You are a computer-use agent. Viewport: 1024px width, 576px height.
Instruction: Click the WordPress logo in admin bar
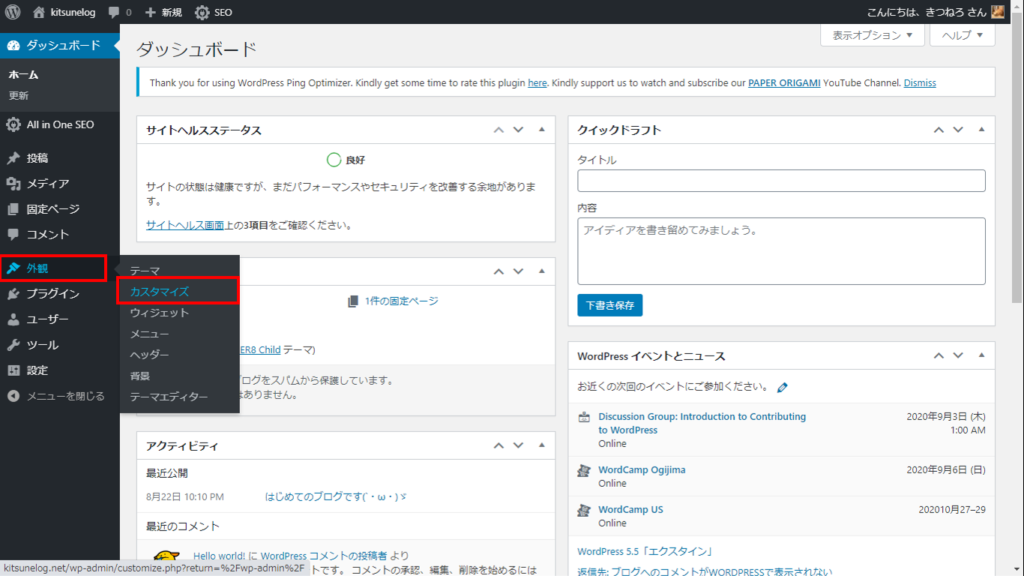tap(13, 12)
